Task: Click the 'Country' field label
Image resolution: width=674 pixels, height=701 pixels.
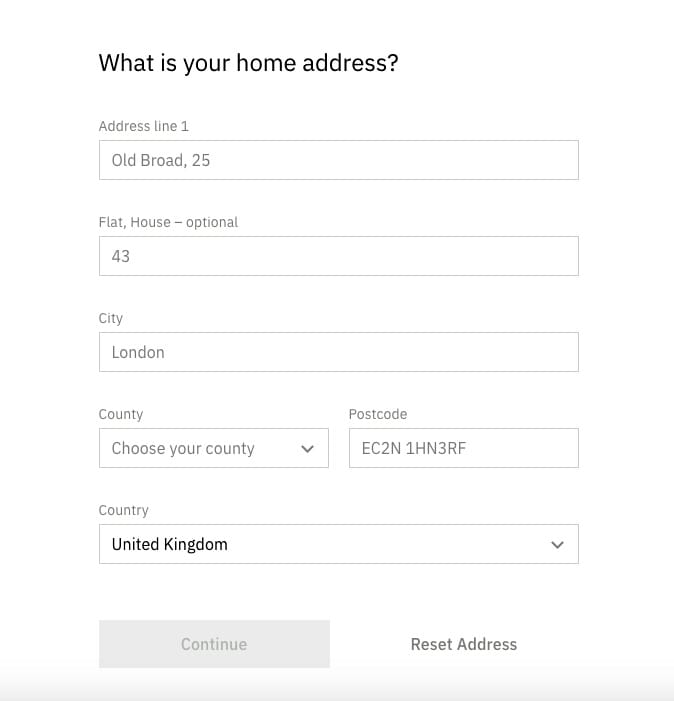Action: (x=123, y=510)
